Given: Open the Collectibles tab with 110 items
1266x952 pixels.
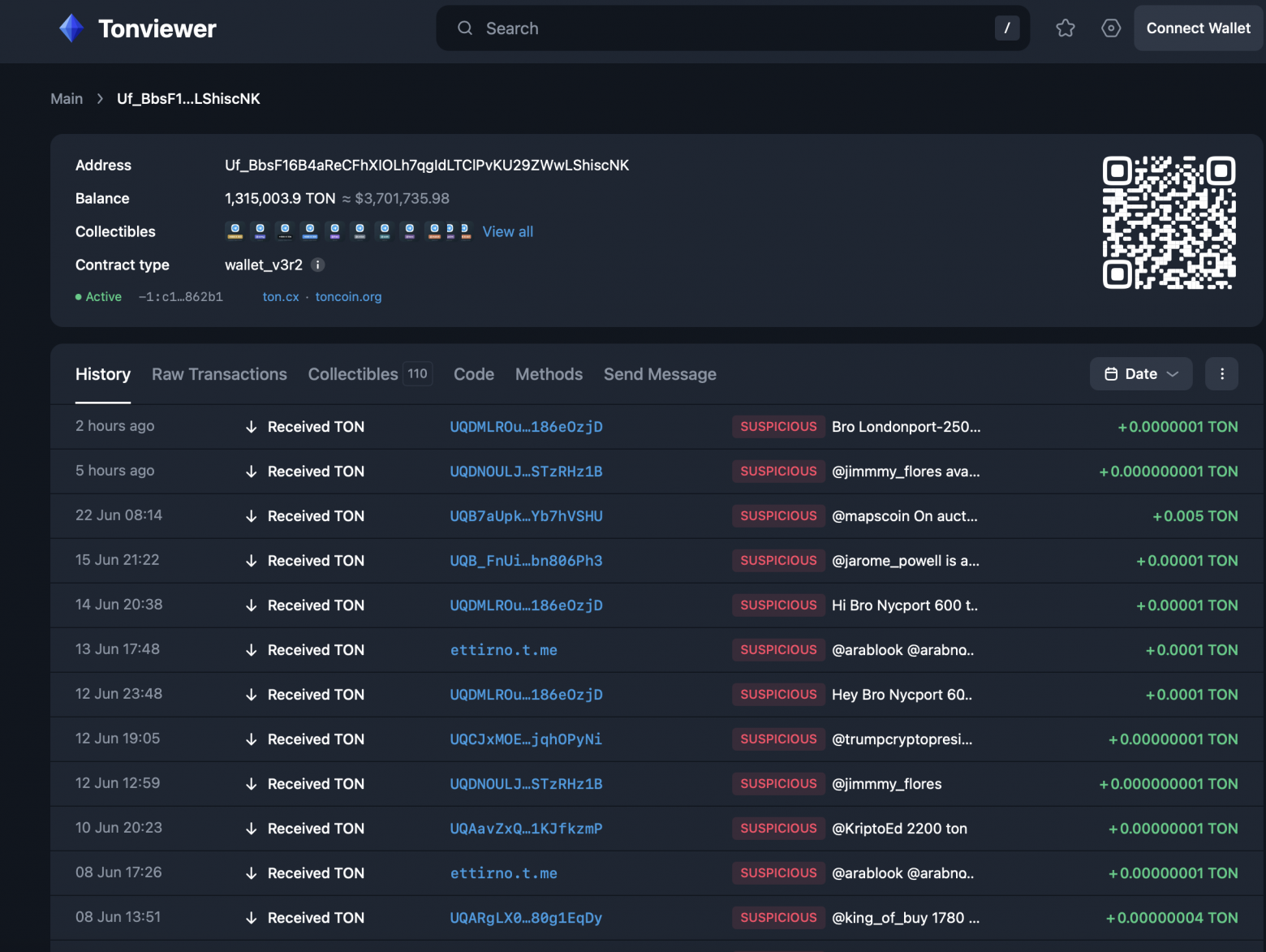Looking at the screenshot, I should [x=370, y=374].
